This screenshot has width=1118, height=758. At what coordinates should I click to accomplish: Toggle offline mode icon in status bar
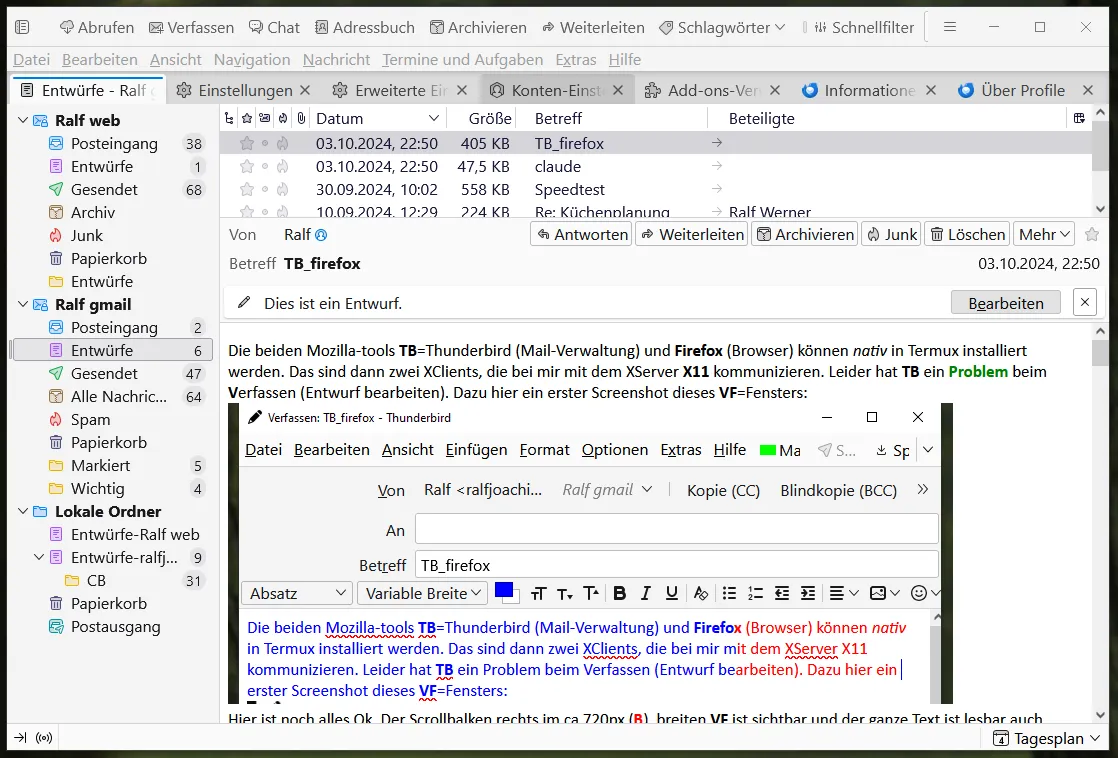click(21, 738)
